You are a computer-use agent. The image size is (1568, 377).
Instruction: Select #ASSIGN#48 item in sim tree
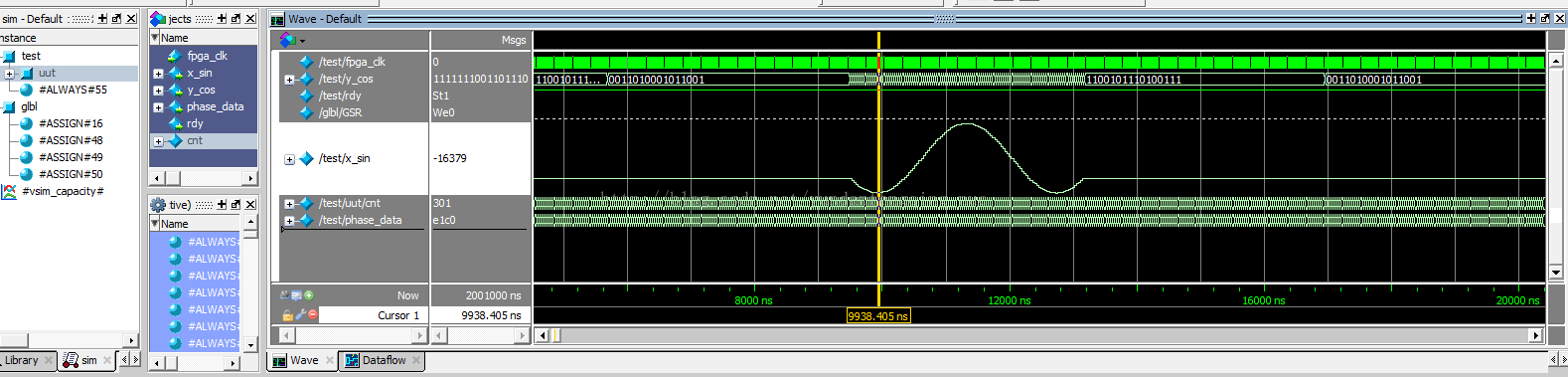pos(71,140)
